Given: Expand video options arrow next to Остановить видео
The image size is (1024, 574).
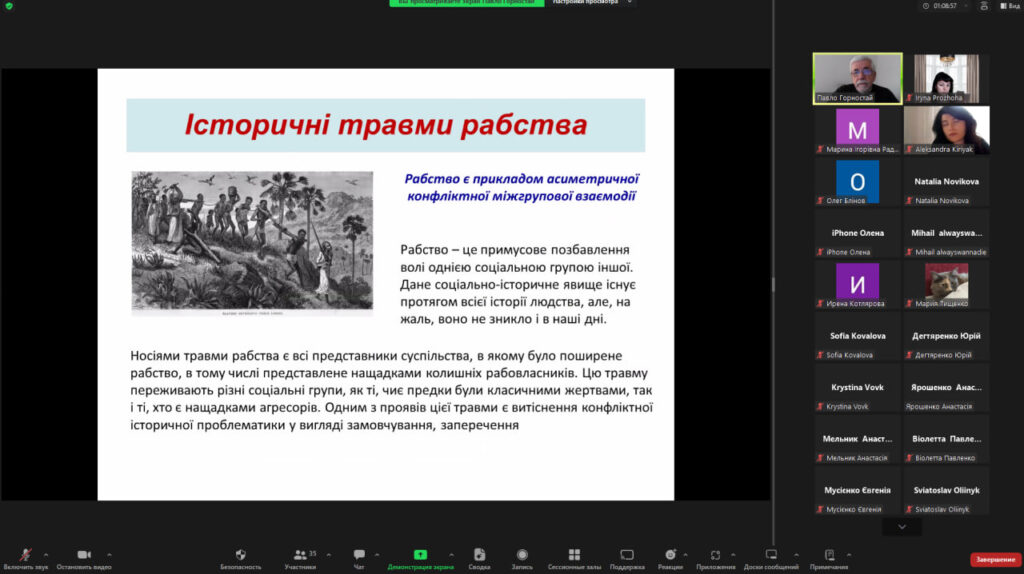Looking at the screenshot, I should [x=109, y=554].
